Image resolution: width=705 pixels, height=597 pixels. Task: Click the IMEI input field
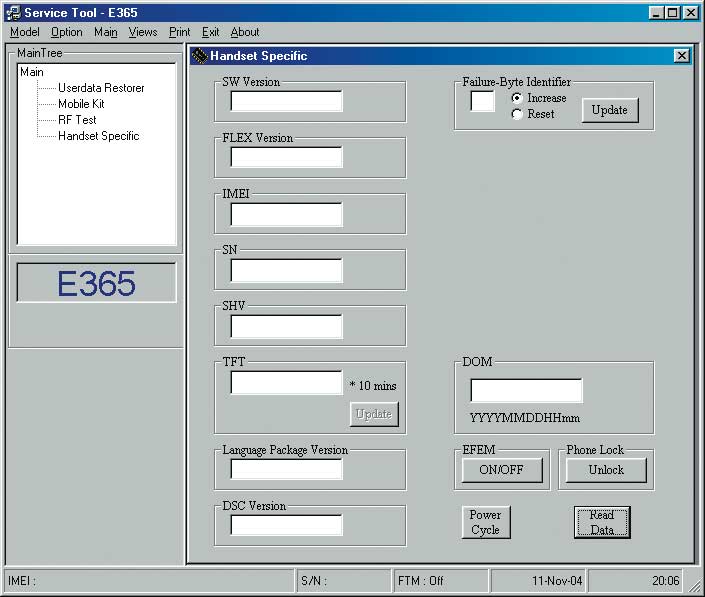pyautogui.click(x=286, y=214)
